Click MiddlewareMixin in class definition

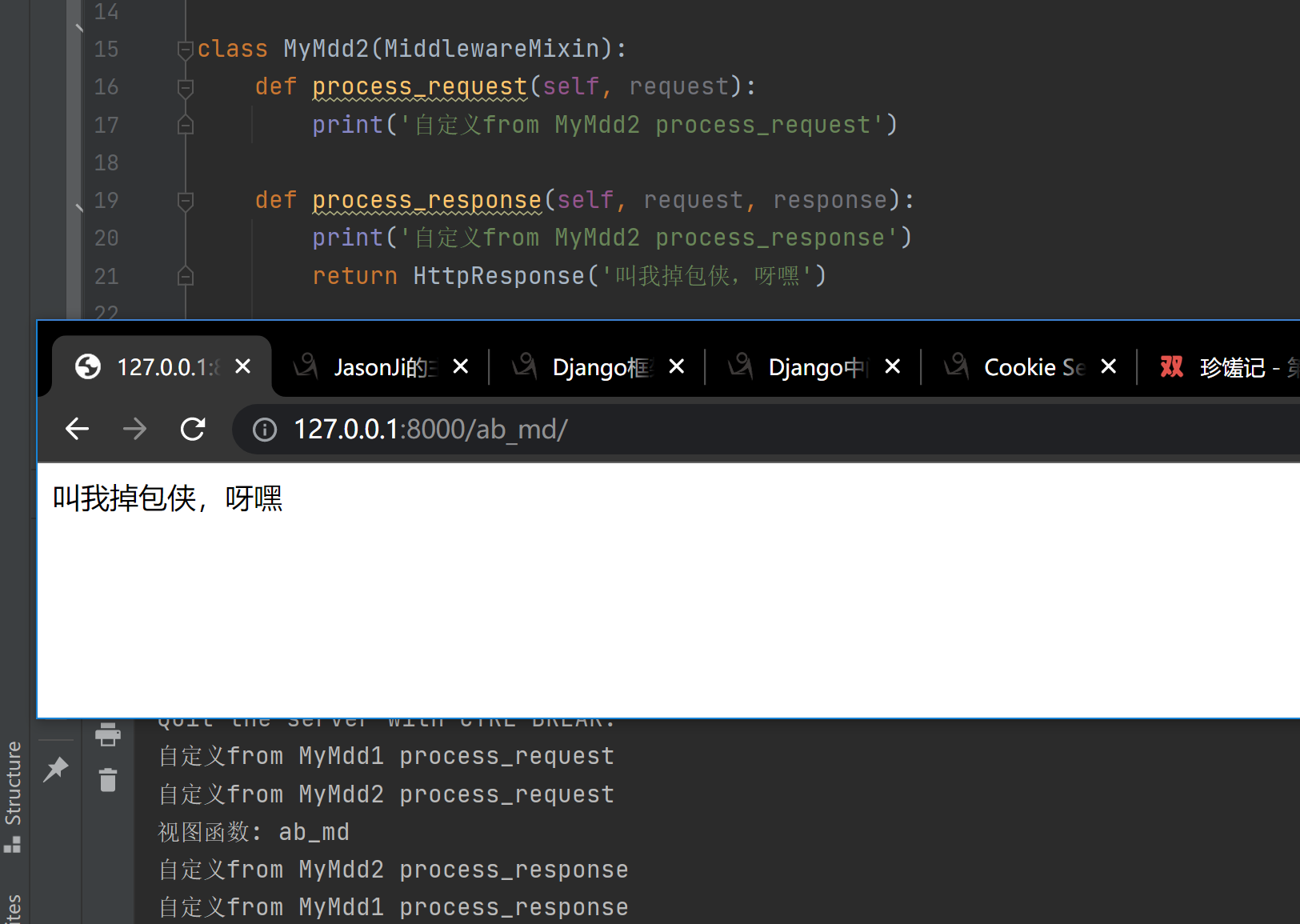click(x=492, y=49)
